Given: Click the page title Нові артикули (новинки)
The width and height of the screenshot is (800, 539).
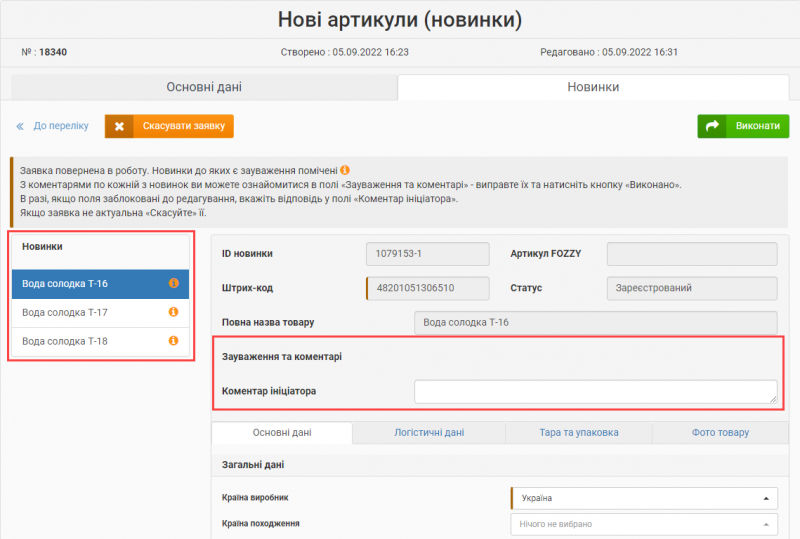Looking at the screenshot, I should [x=400, y=20].
